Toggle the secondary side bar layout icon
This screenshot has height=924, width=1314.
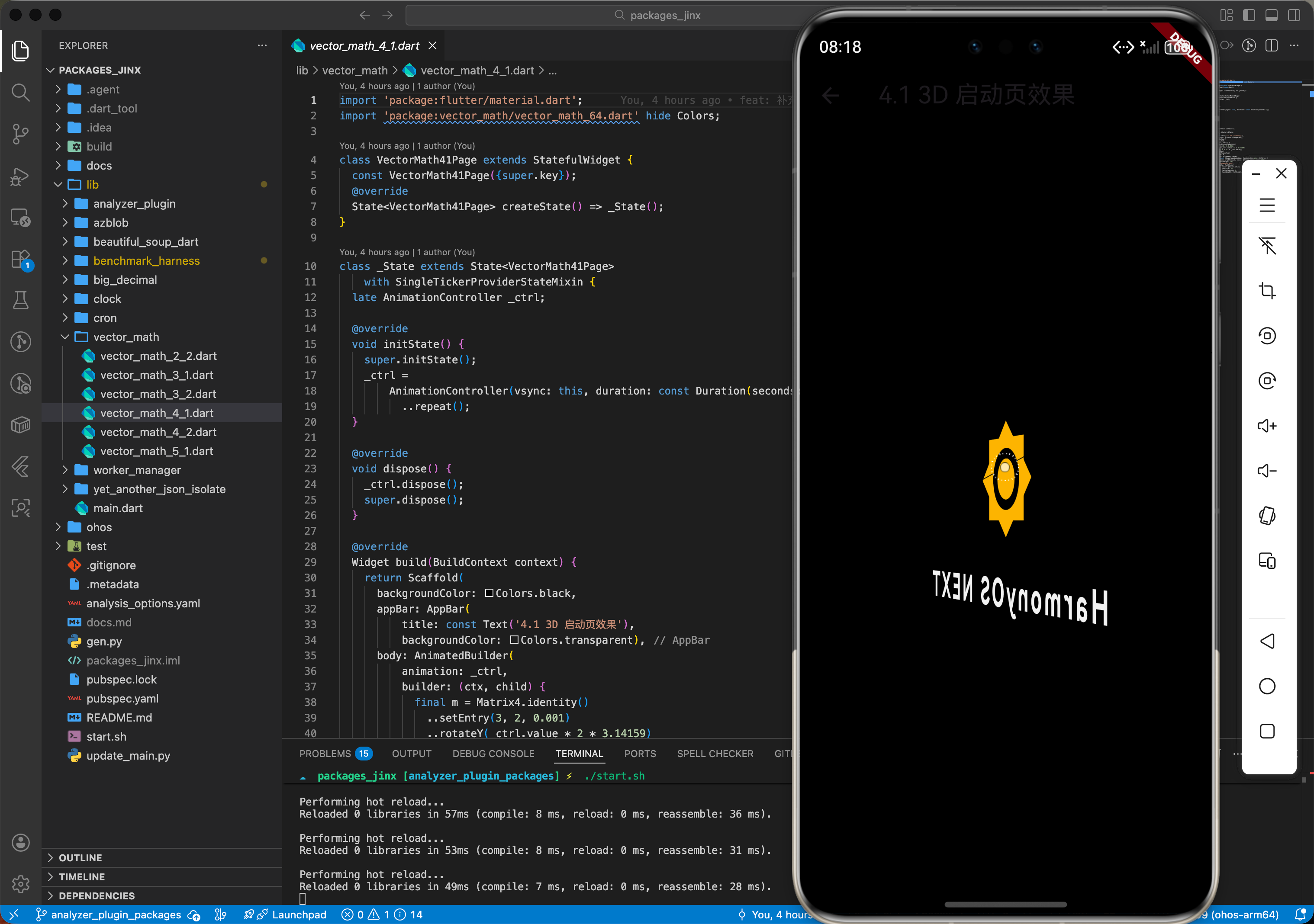coord(1293,16)
